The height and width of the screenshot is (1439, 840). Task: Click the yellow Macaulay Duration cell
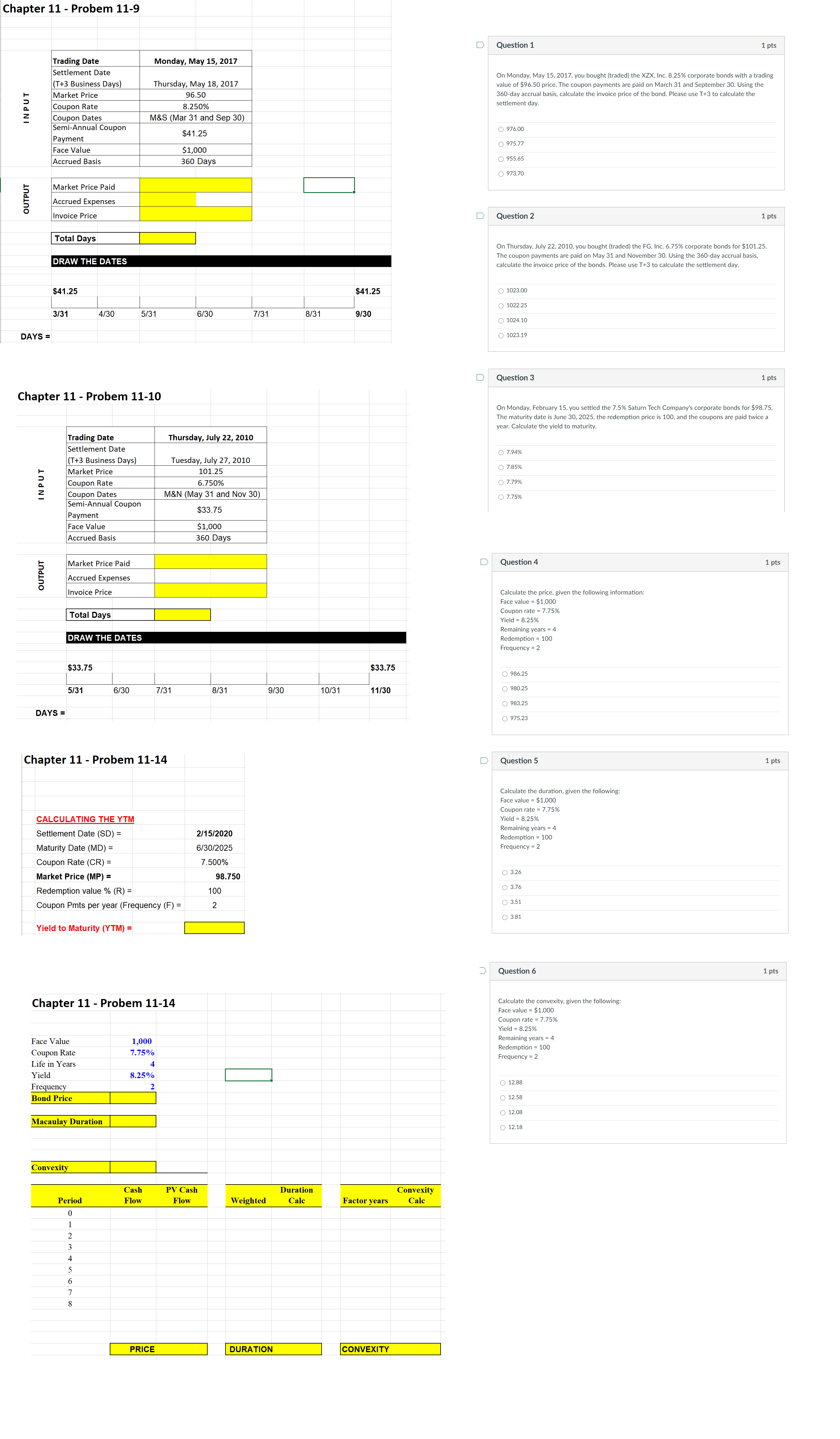click(132, 1122)
